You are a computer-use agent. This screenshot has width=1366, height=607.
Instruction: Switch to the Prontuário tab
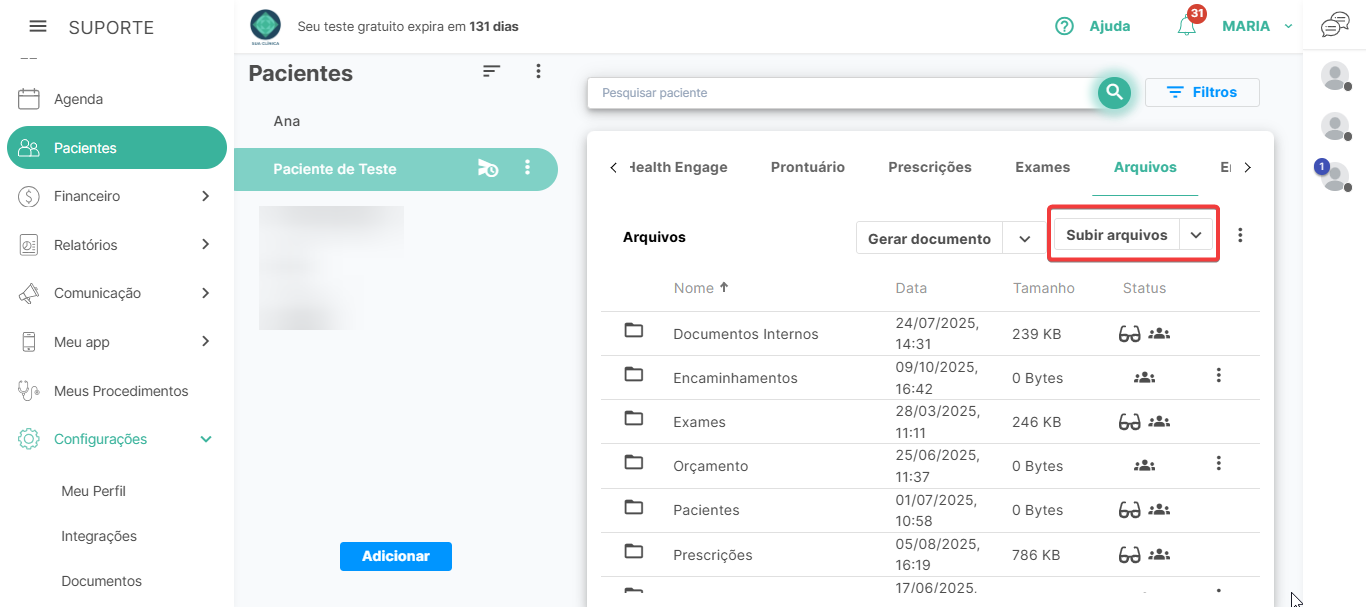(807, 167)
